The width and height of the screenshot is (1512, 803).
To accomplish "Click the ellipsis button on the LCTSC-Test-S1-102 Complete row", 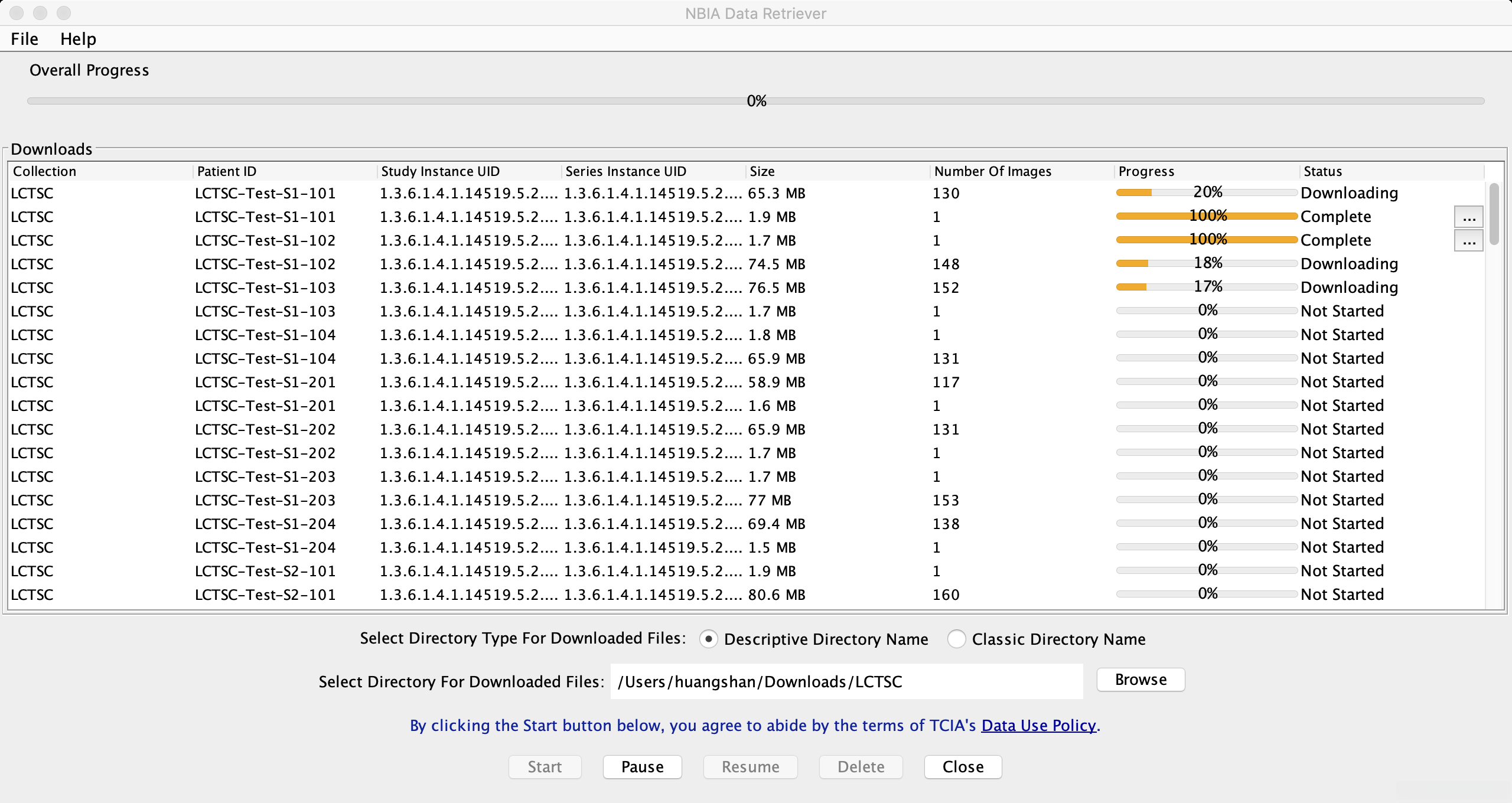I will (1468, 241).
